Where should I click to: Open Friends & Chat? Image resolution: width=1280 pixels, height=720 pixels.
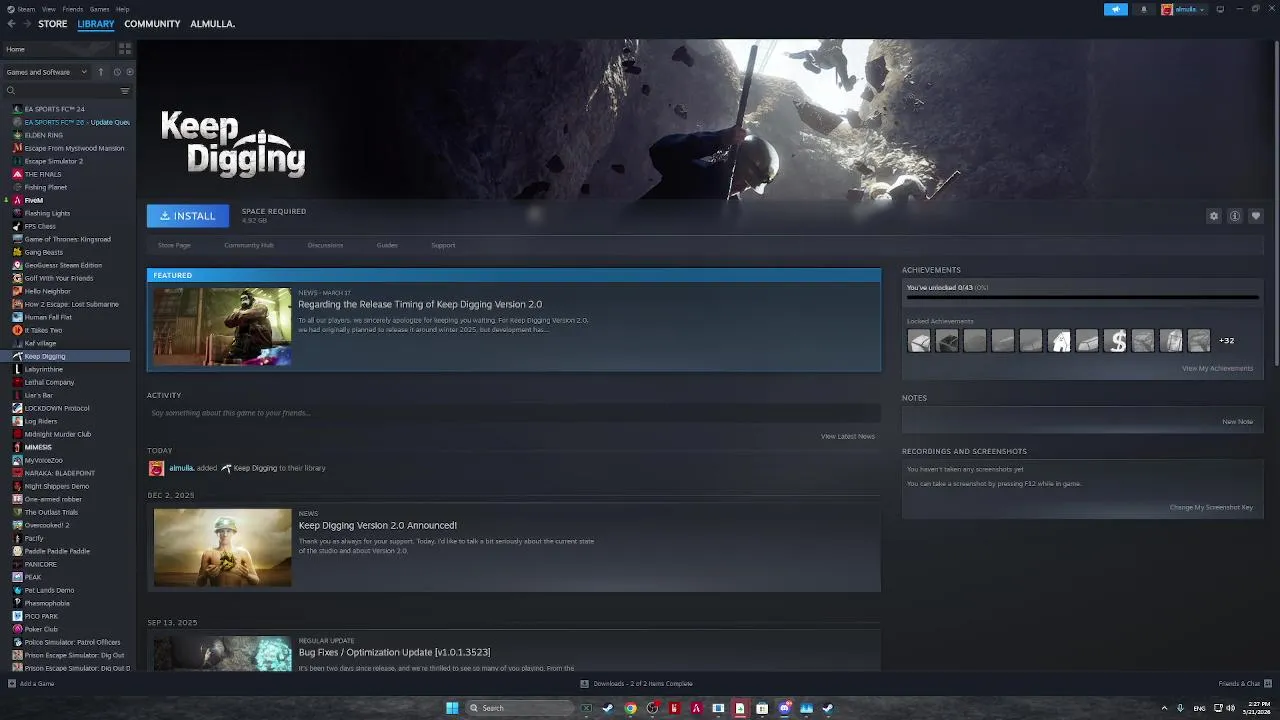coord(1243,684)
